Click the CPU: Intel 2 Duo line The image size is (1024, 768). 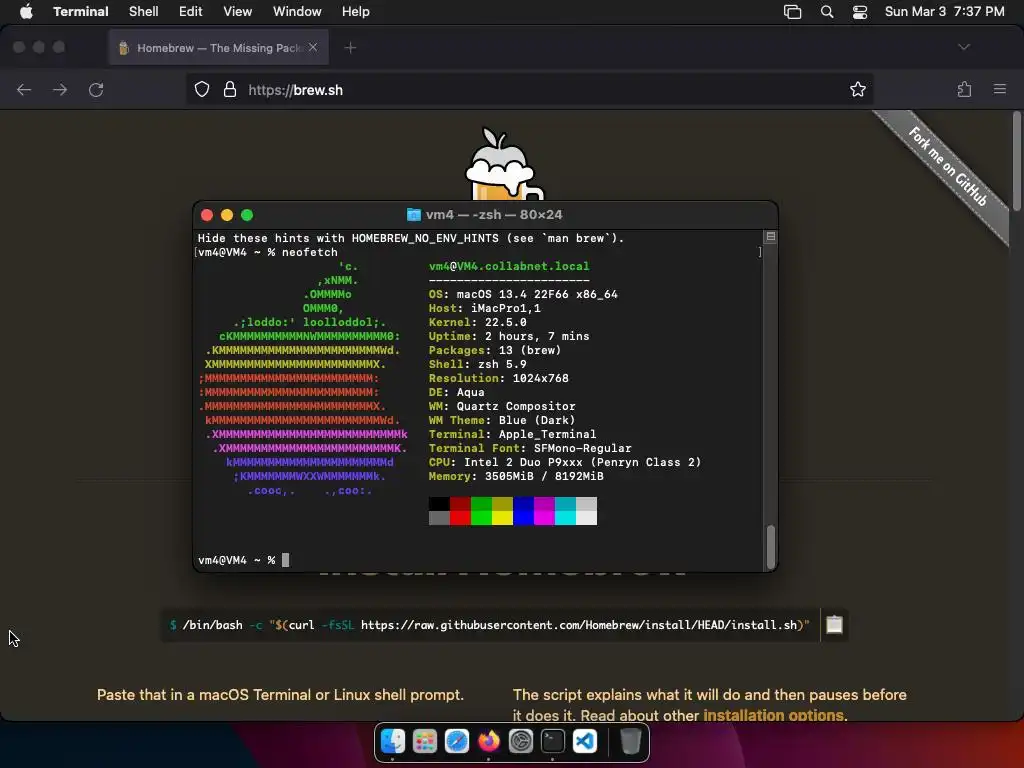[x=565, y=462]
